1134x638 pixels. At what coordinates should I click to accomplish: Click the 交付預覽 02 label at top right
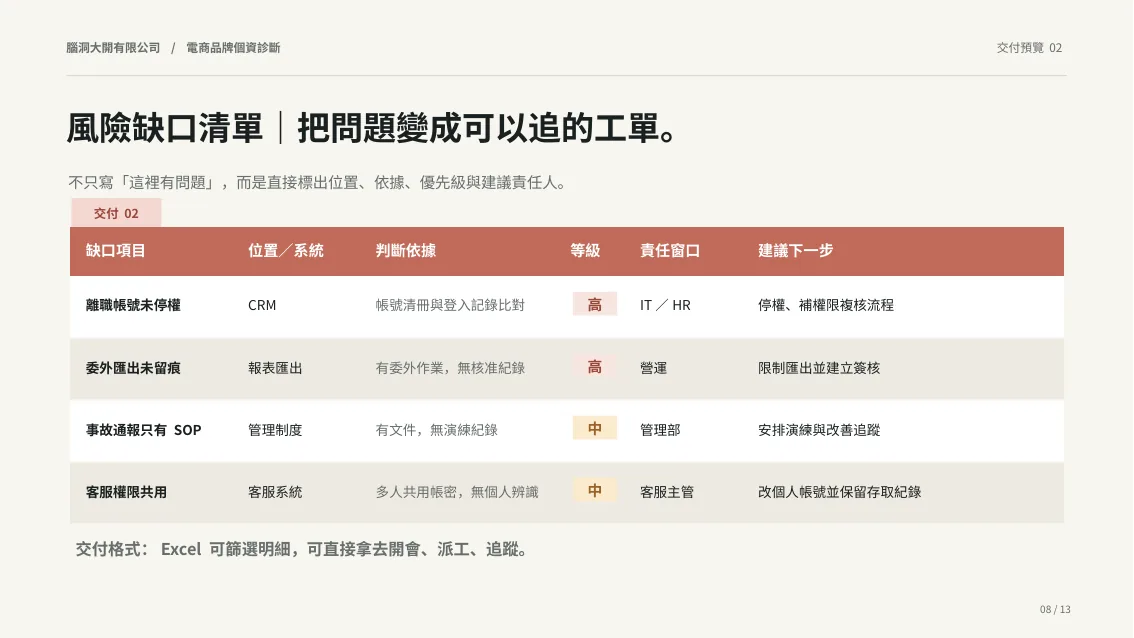[1029, 48]
